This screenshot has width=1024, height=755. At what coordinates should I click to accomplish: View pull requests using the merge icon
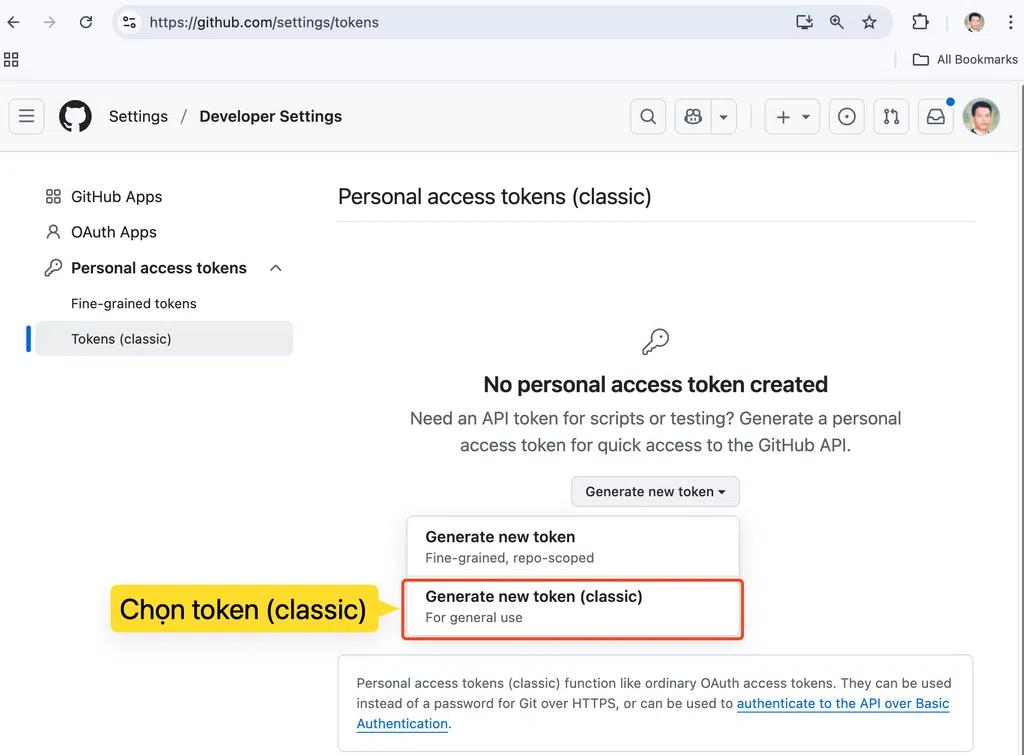(x=891, y=116)
